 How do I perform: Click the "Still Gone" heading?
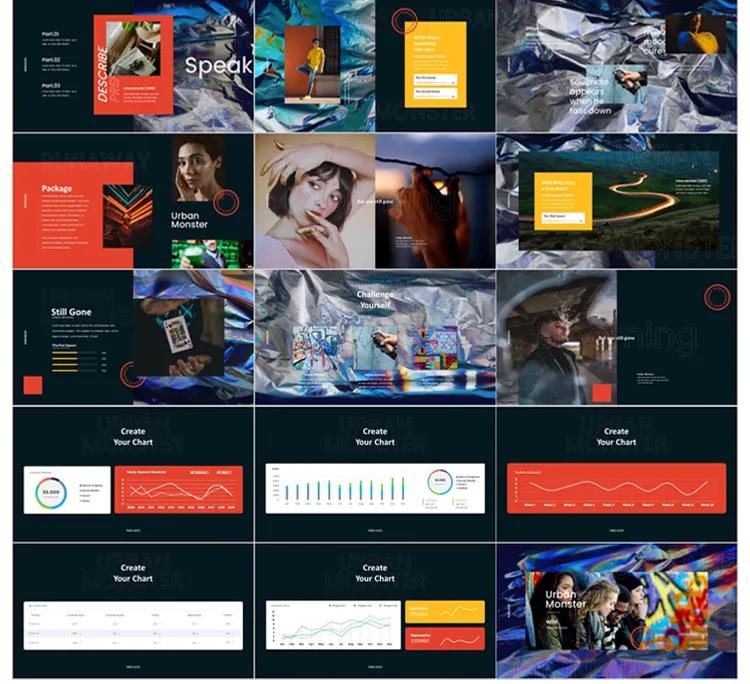pyautogui.click(x=71, y=312)
